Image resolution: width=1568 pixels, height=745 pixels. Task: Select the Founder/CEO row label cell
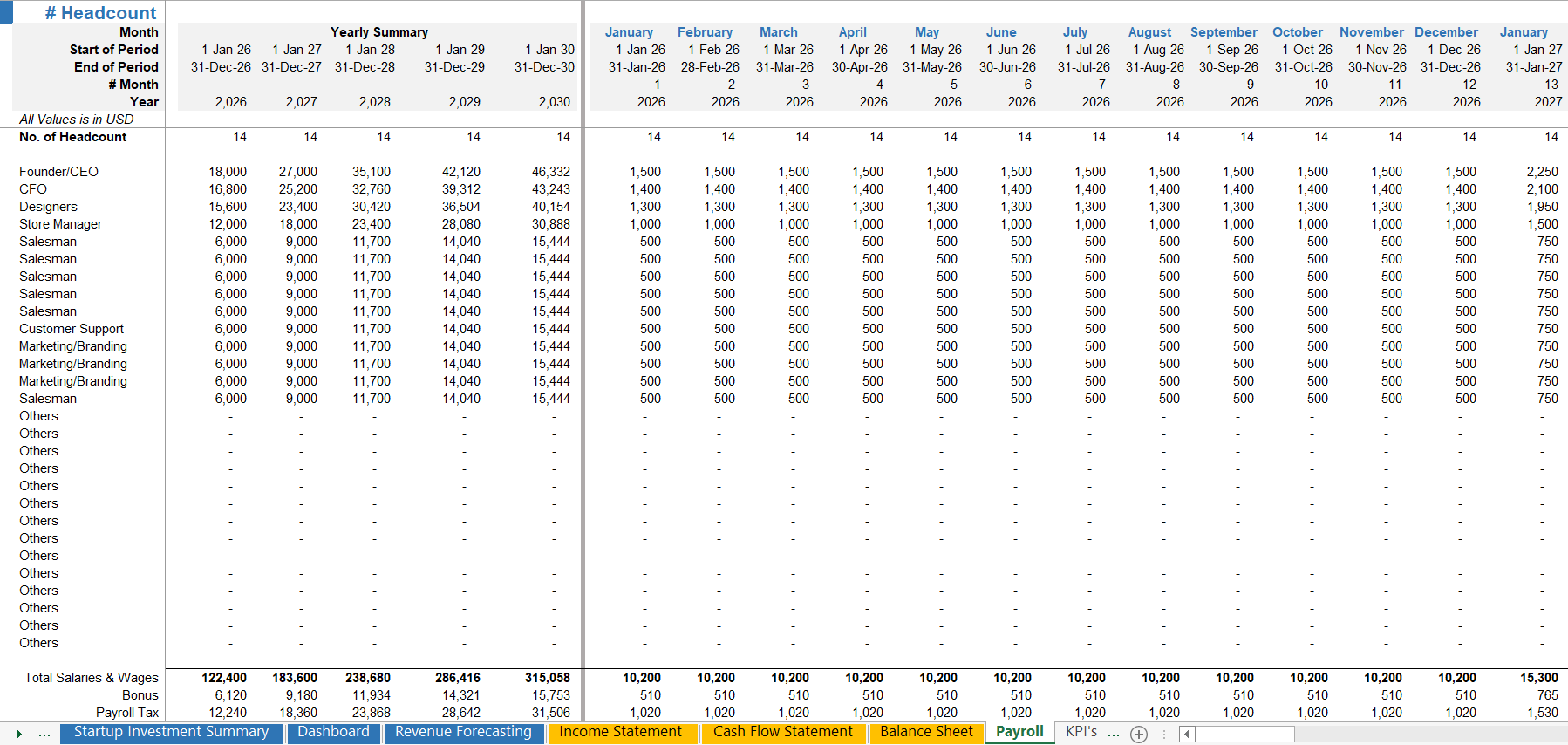pyautogui.click(x=59, y=172)
